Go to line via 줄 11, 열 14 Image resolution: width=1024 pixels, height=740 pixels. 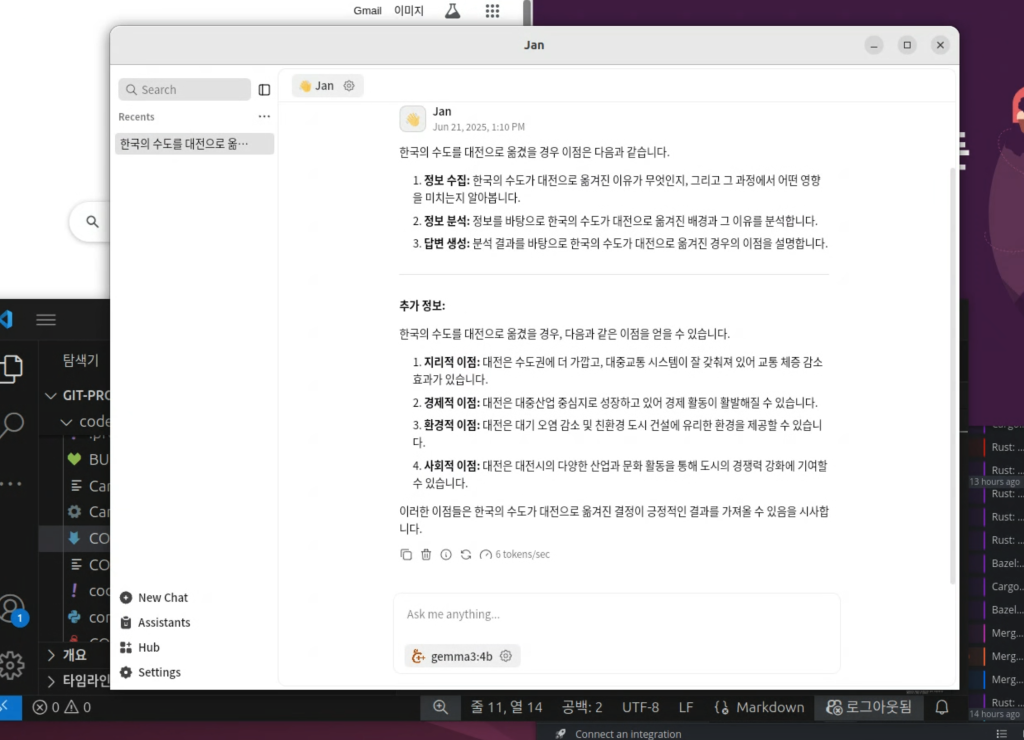coord(506,707)
